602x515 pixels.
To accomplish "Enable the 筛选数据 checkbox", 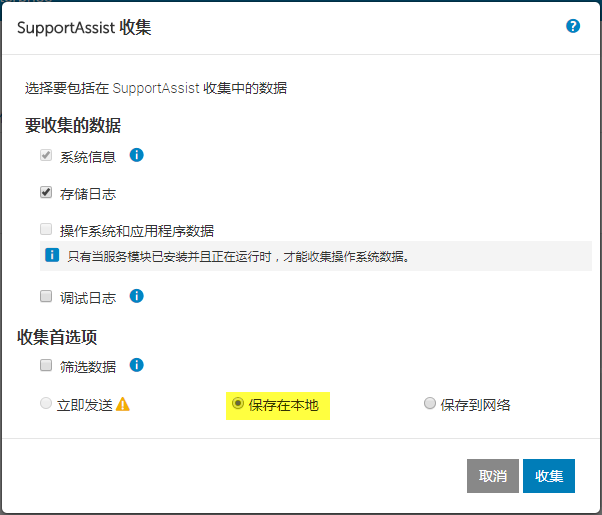I will pyautogui.click(x=46, y=365).
